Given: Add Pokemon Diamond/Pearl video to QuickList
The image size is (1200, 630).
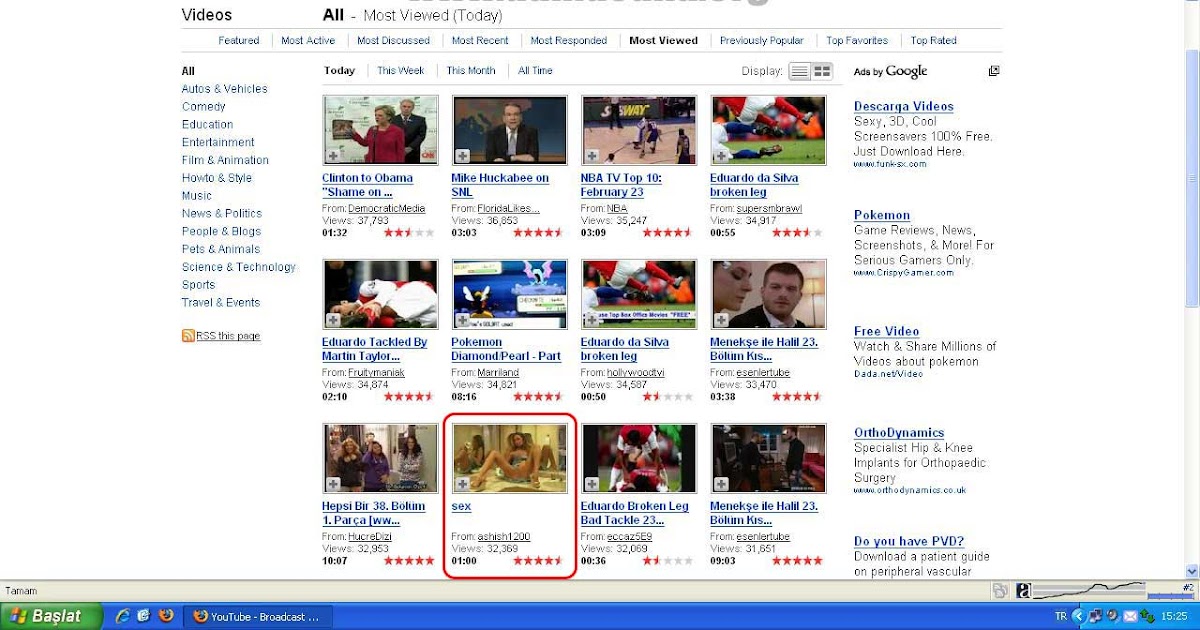Looking at the screenshot, I should pos(463,320).
